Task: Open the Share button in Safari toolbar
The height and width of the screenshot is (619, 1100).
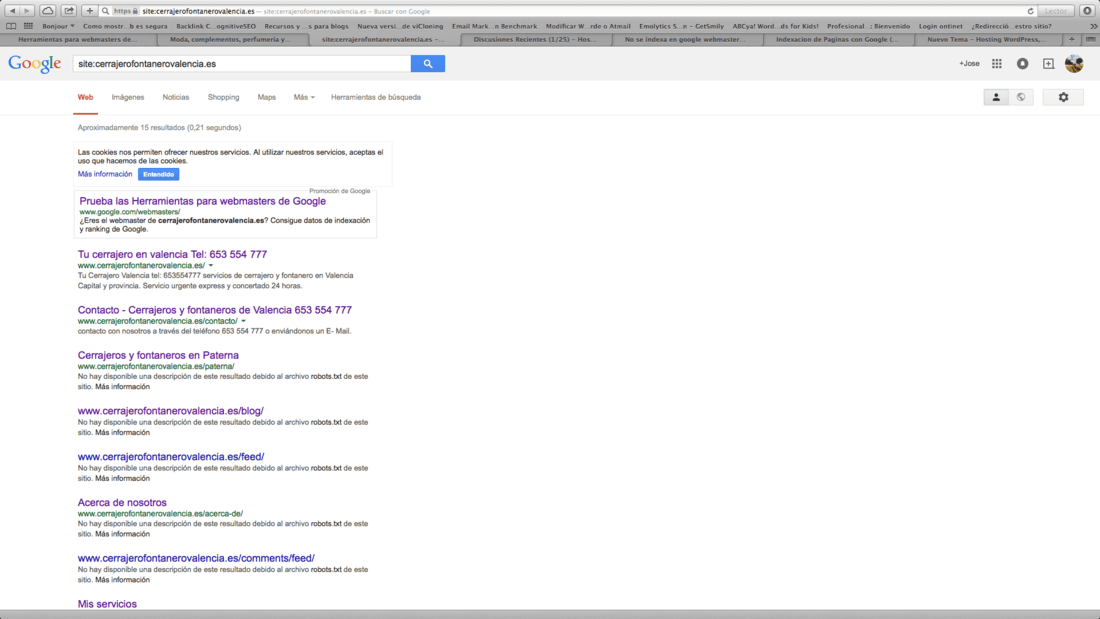Action: click(x=69, y=11)
